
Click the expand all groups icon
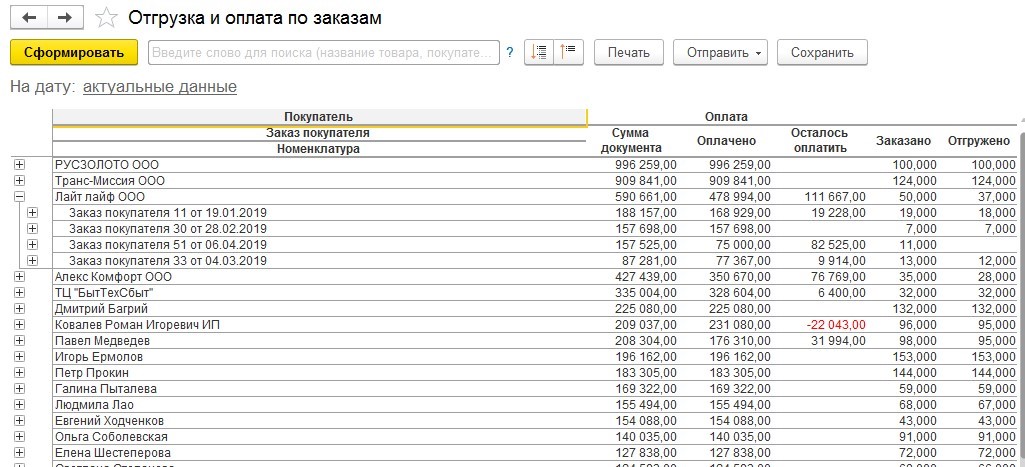pyautogui.click(x=540, y=52)
